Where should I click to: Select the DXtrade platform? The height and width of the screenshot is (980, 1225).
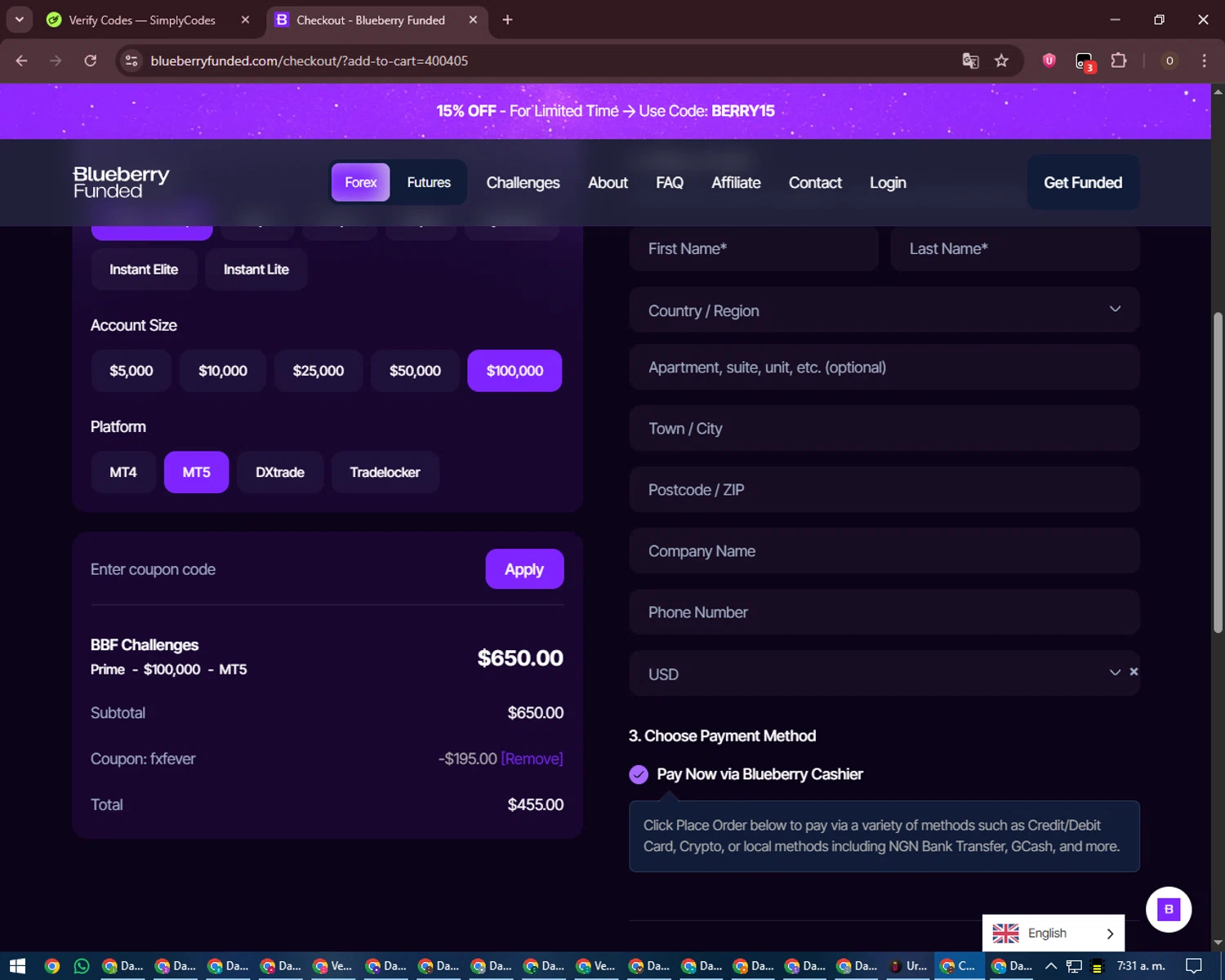pyautogui.click(x=280, y=472)
